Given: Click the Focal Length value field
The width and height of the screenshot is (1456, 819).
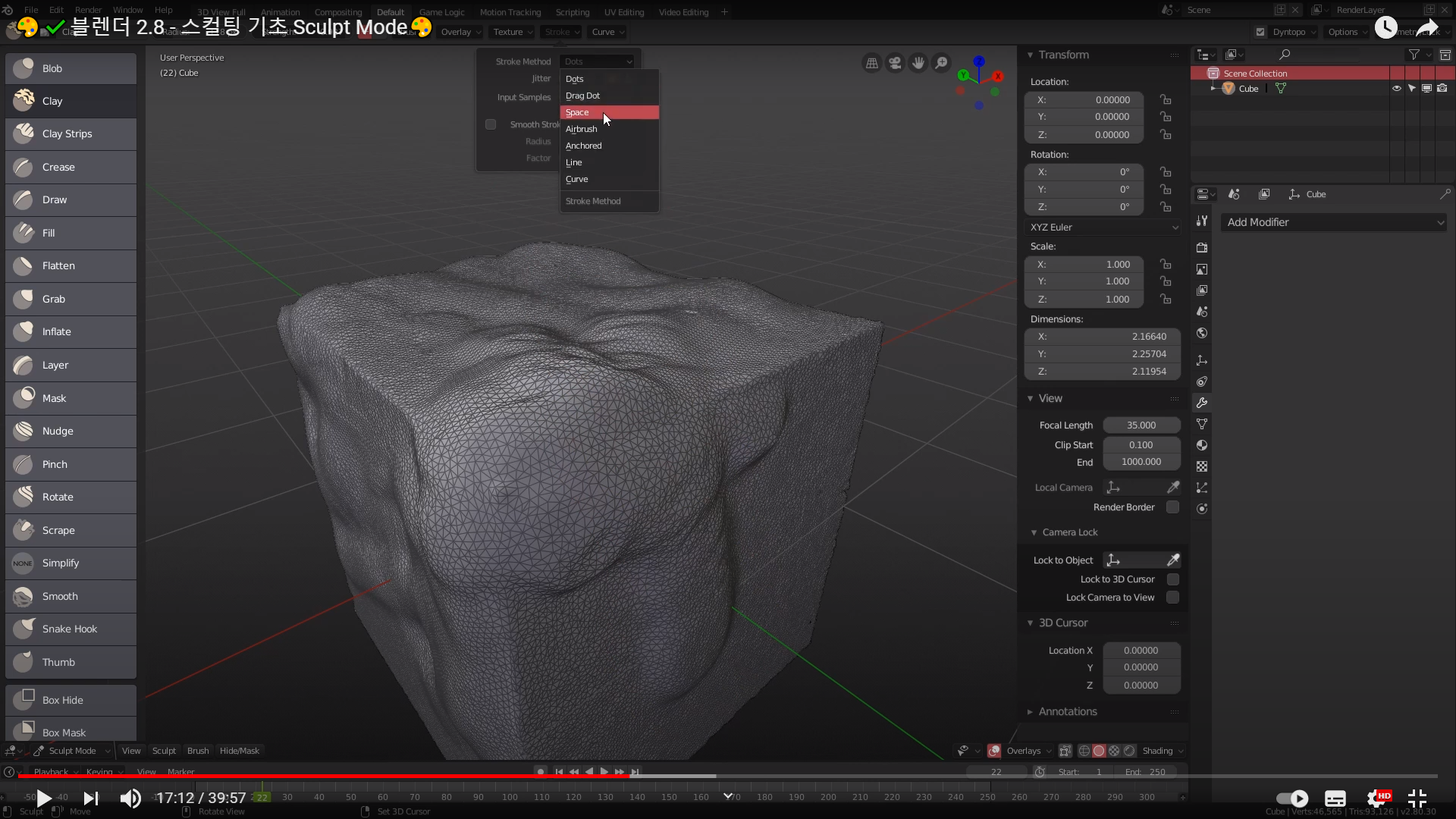Looking at the screenshot, I should (x=1141, y=425).
